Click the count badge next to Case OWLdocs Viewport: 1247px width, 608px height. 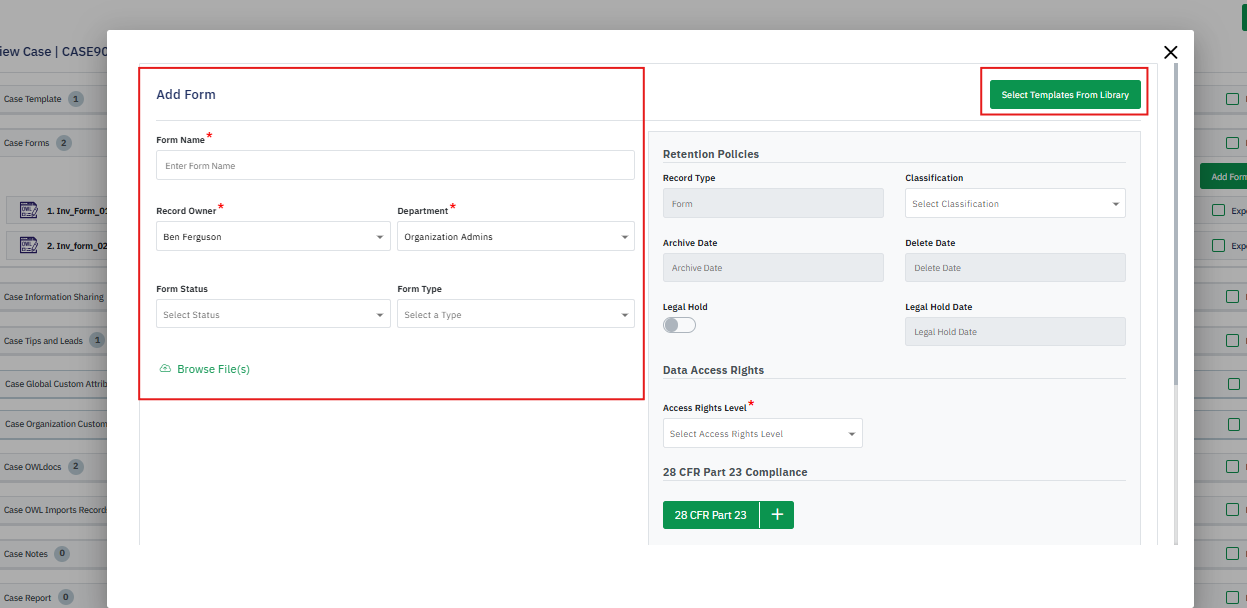[x=76, y=467]
